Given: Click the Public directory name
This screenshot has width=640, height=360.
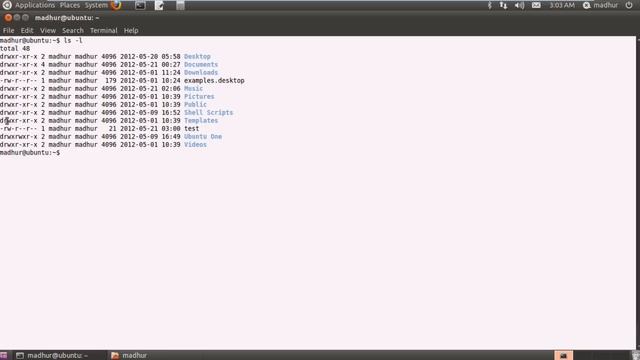Looking at the screenshot, I should [x=196, y=104].
